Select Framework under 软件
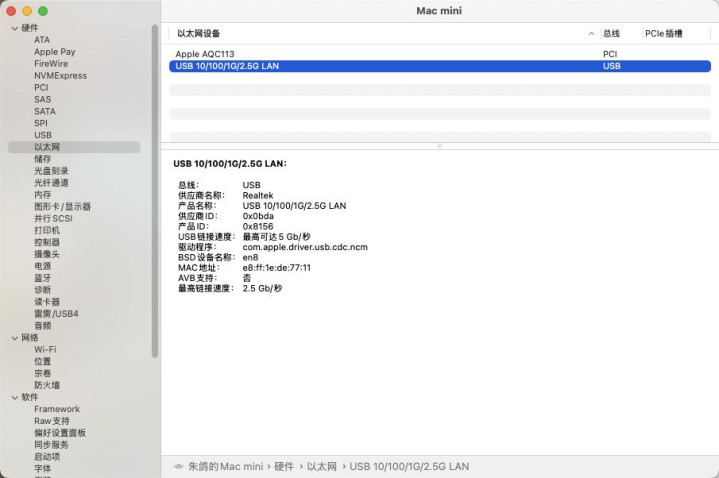Screen dimensions: 719x478 coord(57,410)
